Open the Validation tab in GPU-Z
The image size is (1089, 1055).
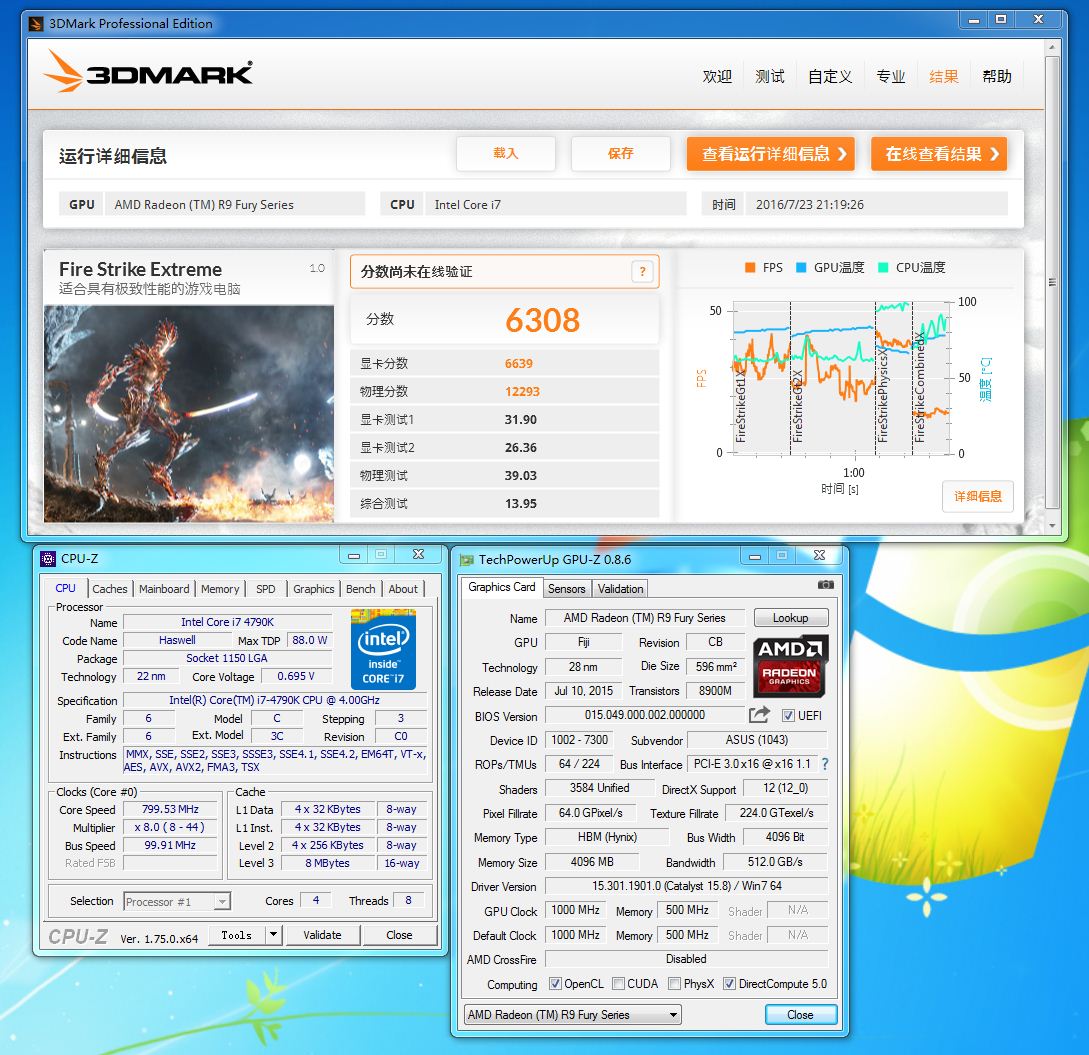click(x=620, y=589)
